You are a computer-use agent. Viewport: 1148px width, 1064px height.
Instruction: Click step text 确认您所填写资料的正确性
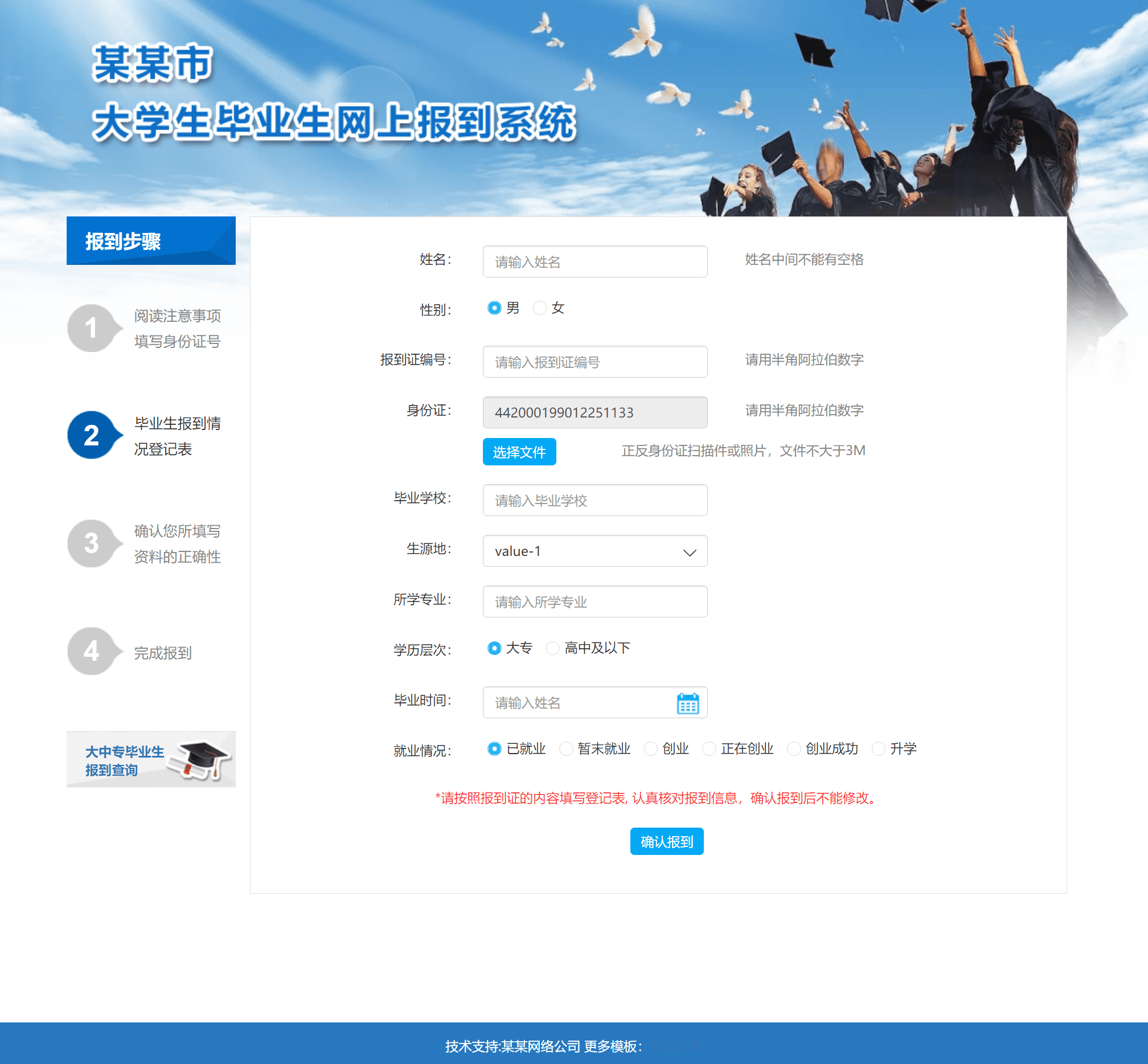(x=177, y=544)
